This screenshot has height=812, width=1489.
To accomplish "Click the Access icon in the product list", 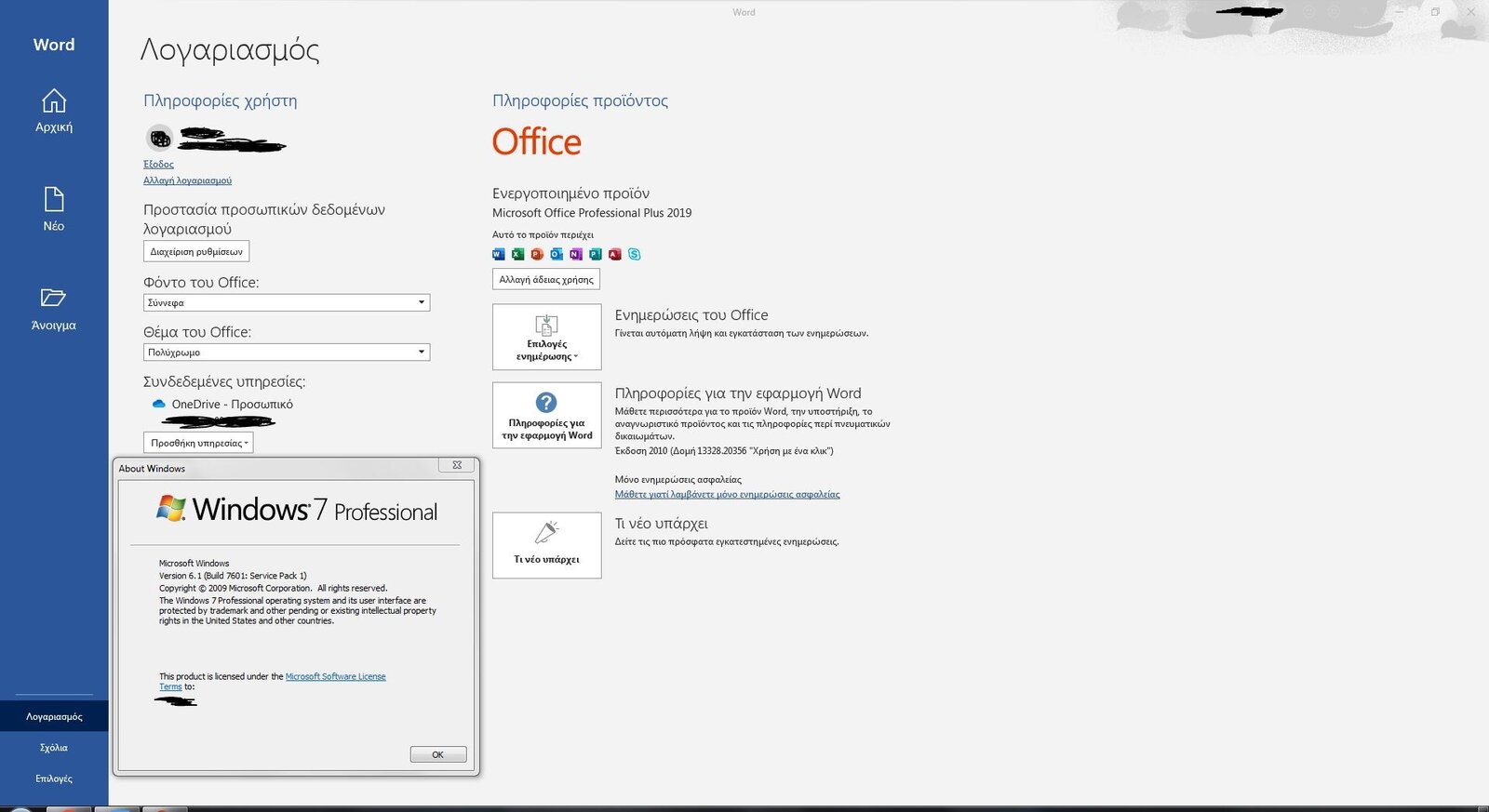I will (x=615, y=254).
